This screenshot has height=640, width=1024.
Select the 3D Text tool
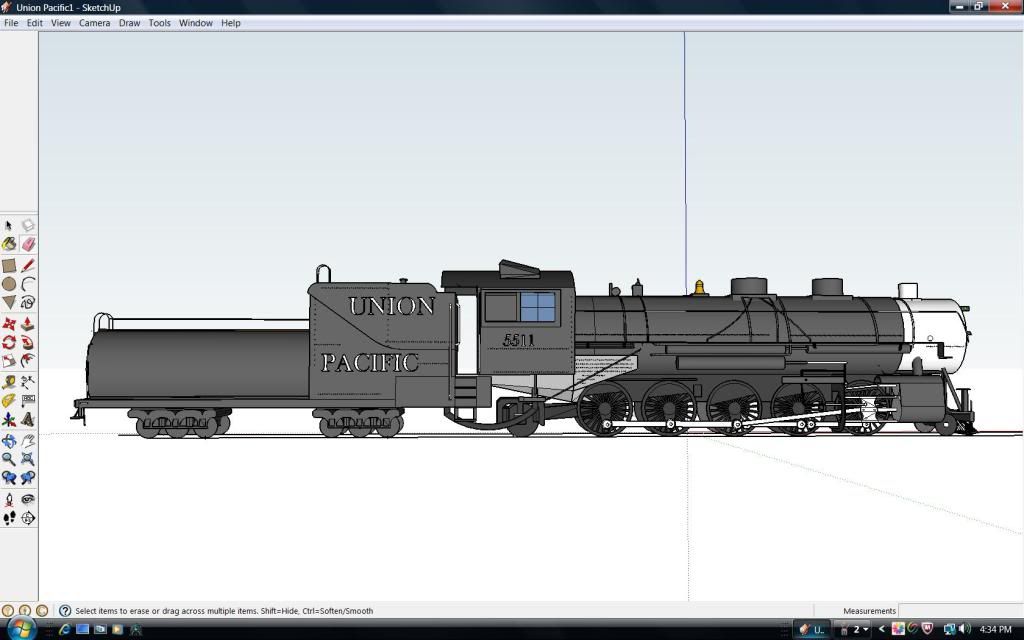pos(27,419)
